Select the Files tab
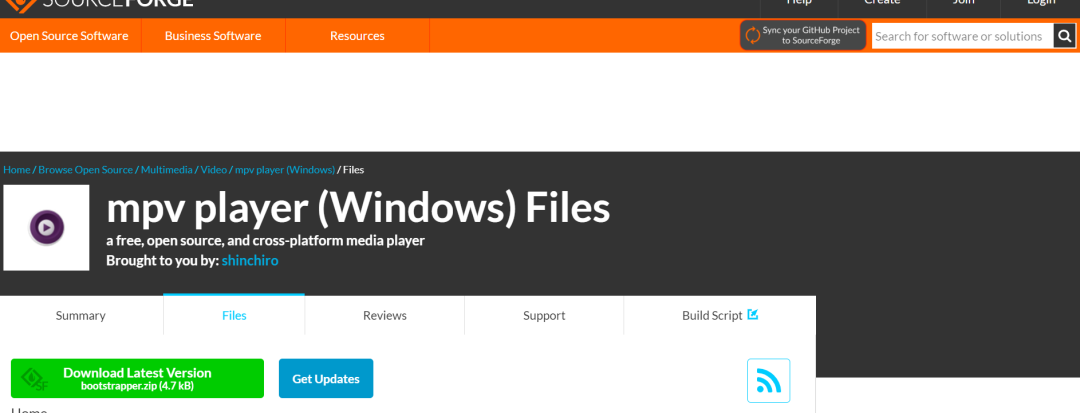1080x413 pixels. coord(234,315)
